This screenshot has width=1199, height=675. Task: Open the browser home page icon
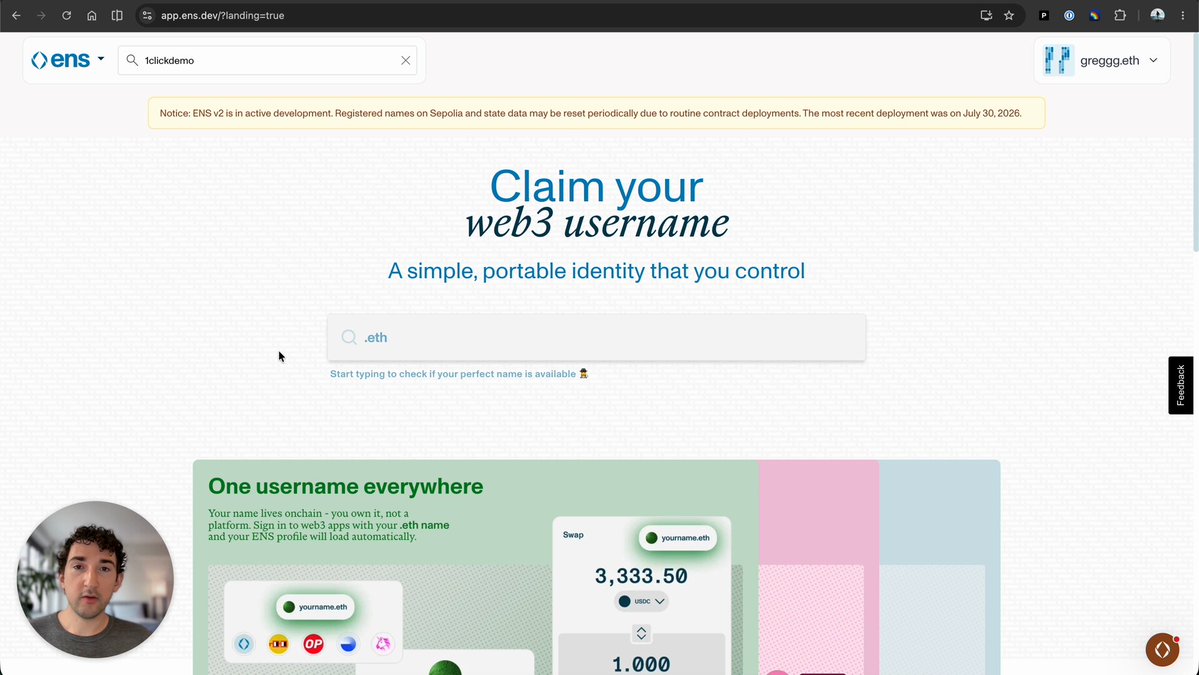(92, 15)
